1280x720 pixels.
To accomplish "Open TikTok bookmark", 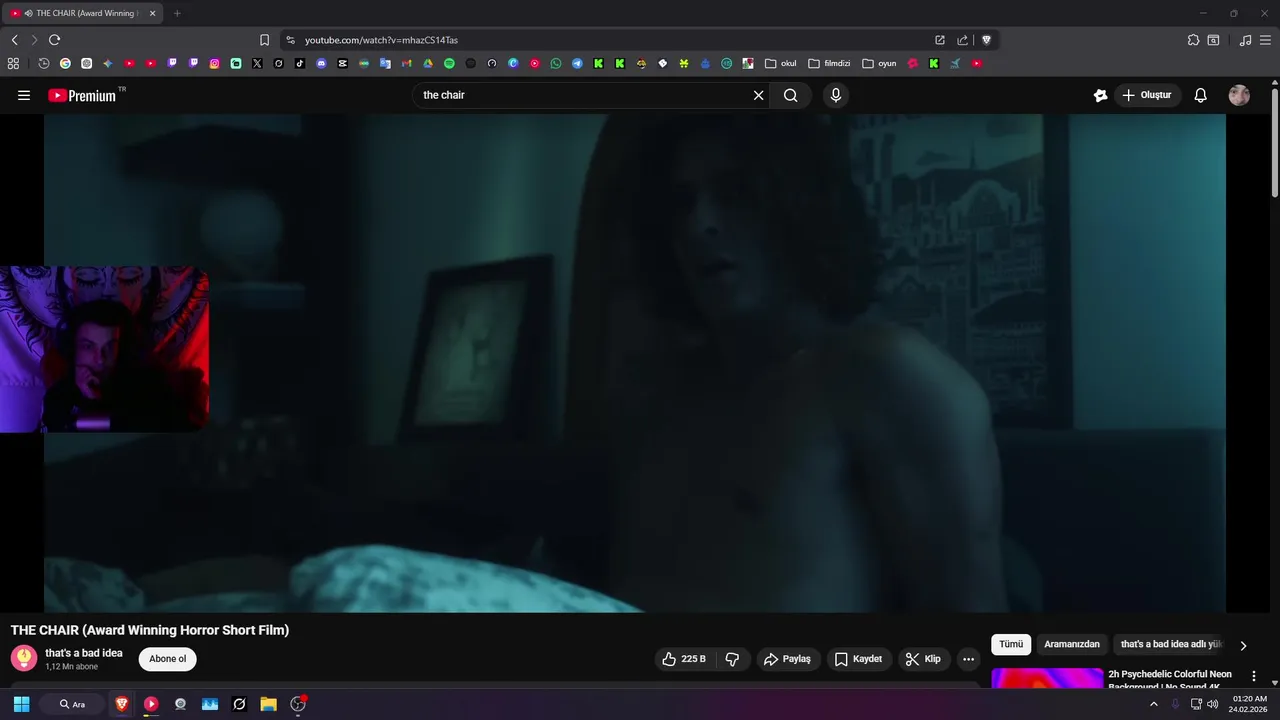I will (300, 63).
